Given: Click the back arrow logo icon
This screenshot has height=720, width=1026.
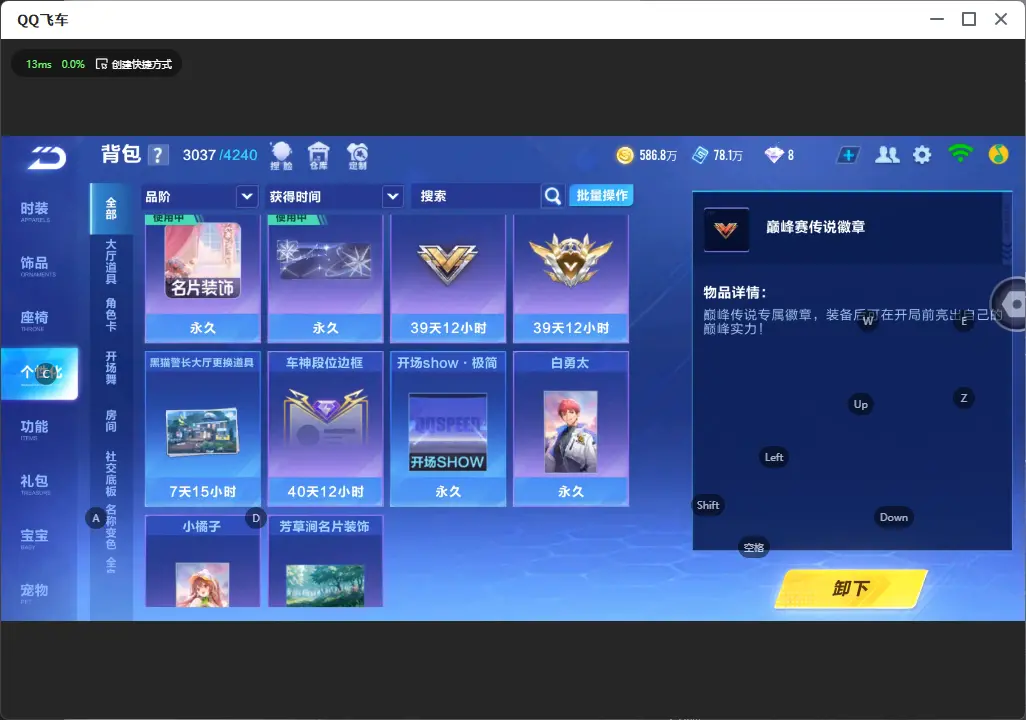Looking at the screenshot, I should point(46,158).
